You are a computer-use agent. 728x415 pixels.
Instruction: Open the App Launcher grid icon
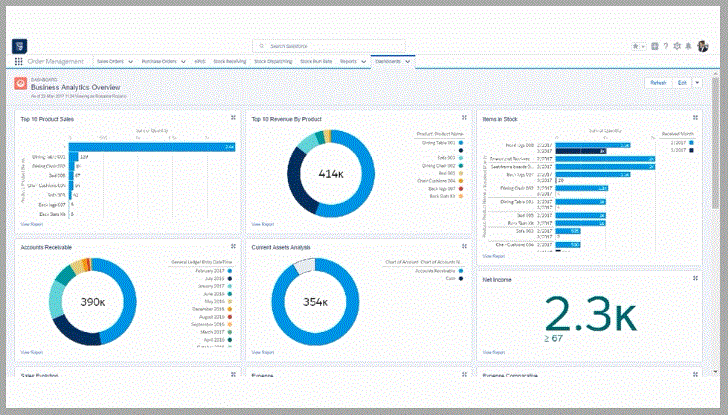click(x=19, y=61)
